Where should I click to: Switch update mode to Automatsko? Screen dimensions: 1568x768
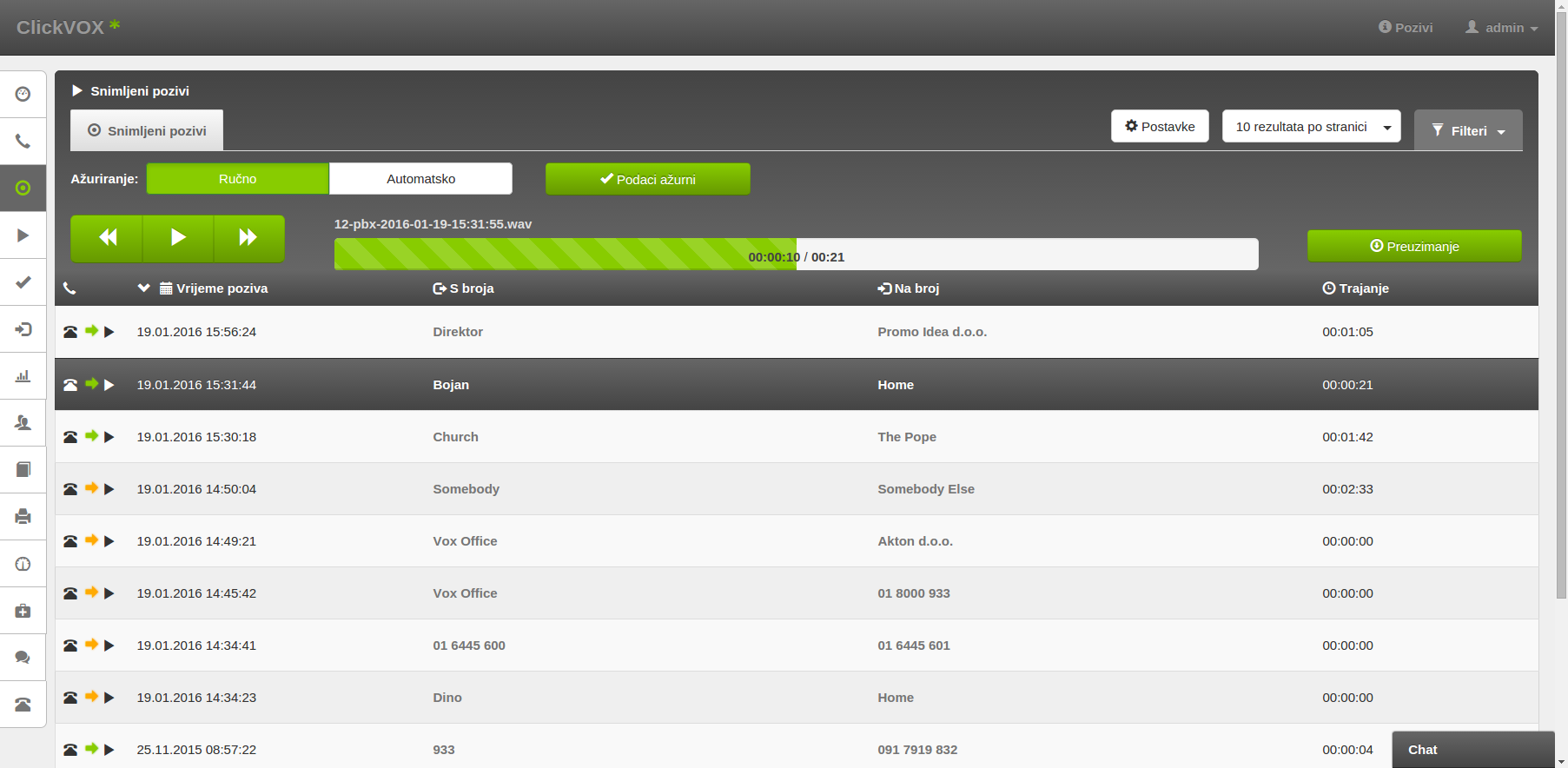(420, 179)
